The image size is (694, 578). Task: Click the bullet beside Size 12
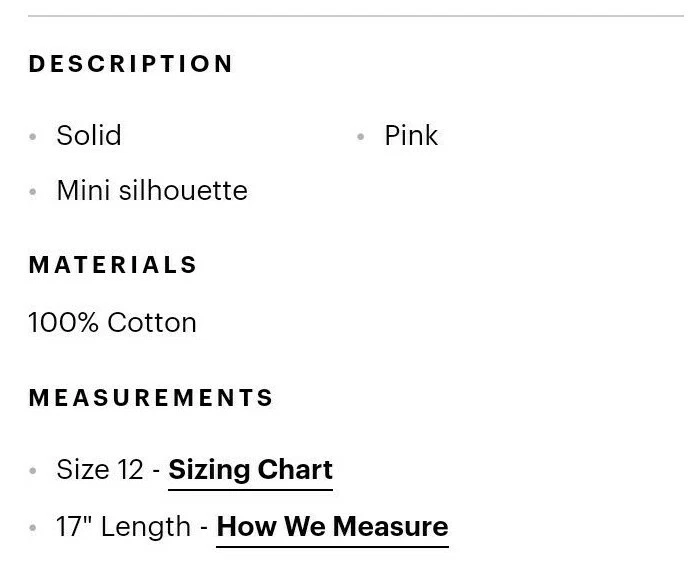tap(34, 471)
